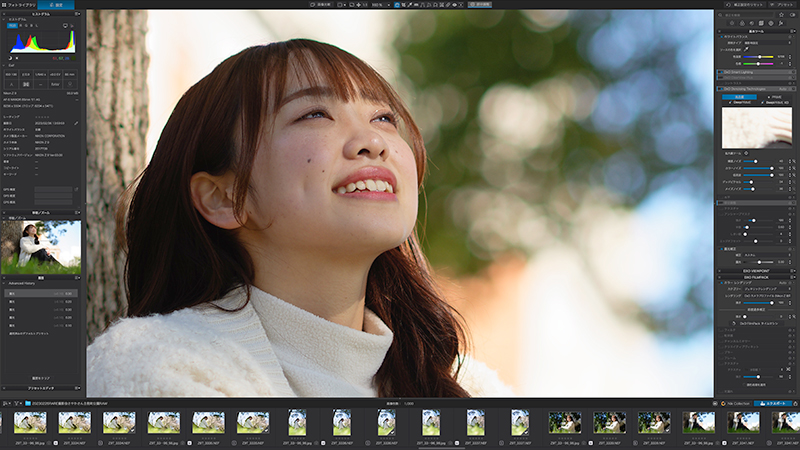The height and width of the screenshot is (450, 800).
Task: Select the top highlighted history entry
Action: [x=41, y=293]
